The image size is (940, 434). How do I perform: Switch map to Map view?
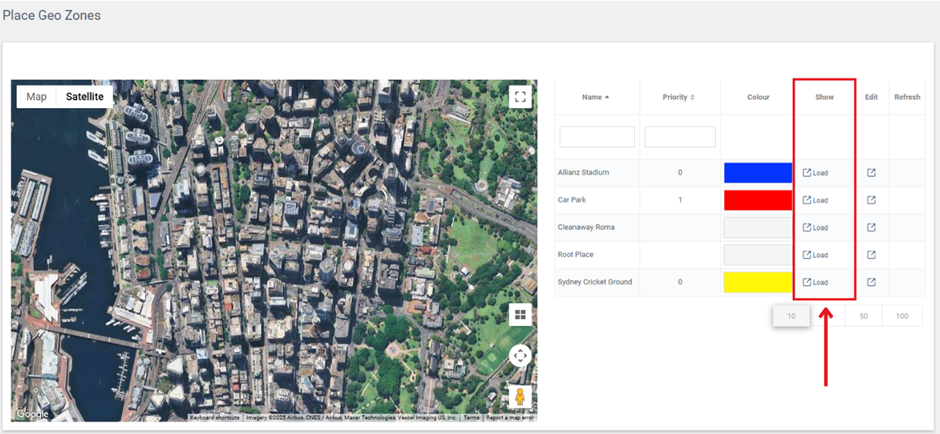(37, 97)
